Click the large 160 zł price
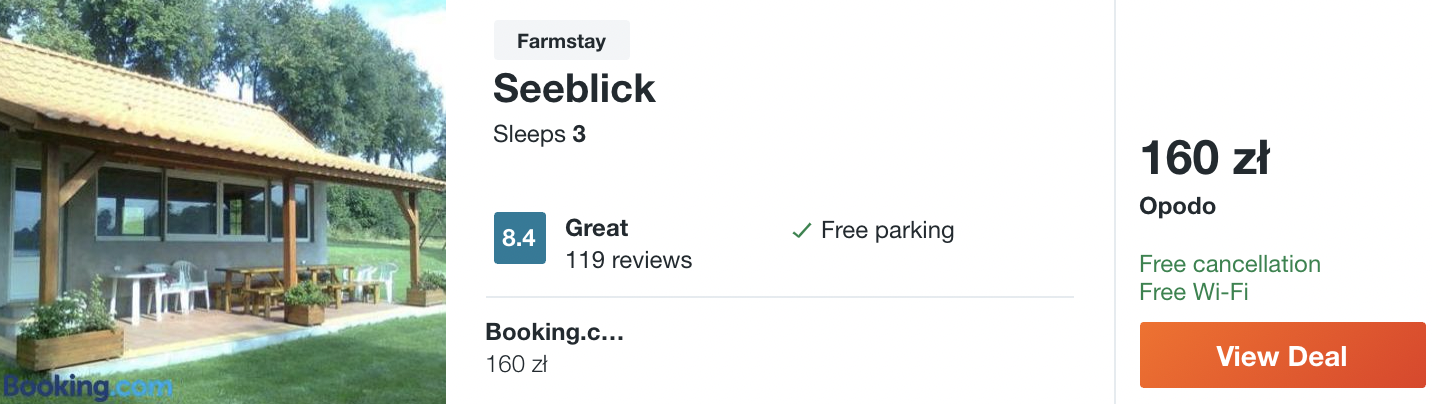 pos(1204,158)
